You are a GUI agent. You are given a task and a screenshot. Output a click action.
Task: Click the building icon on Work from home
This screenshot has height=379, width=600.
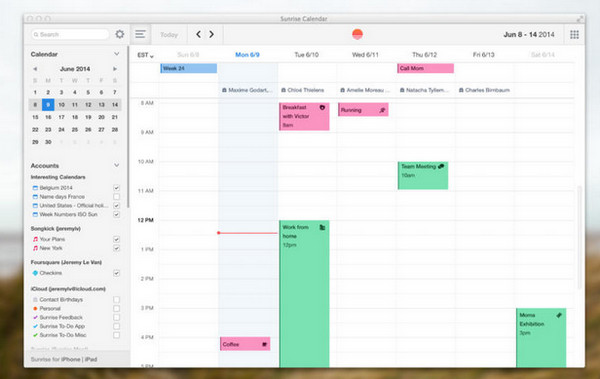pyautogui.click(x=322, y=227)
